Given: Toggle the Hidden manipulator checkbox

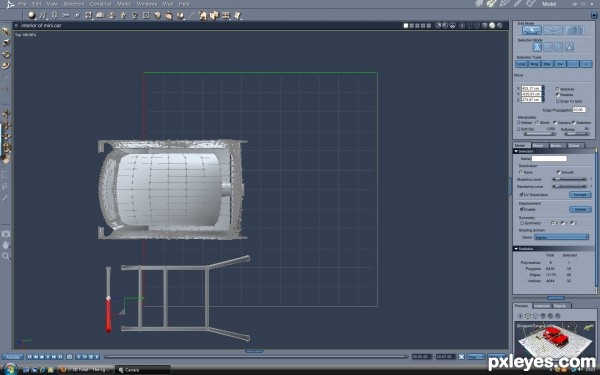Looking at the screenshot, I should [x=518, y=122].
